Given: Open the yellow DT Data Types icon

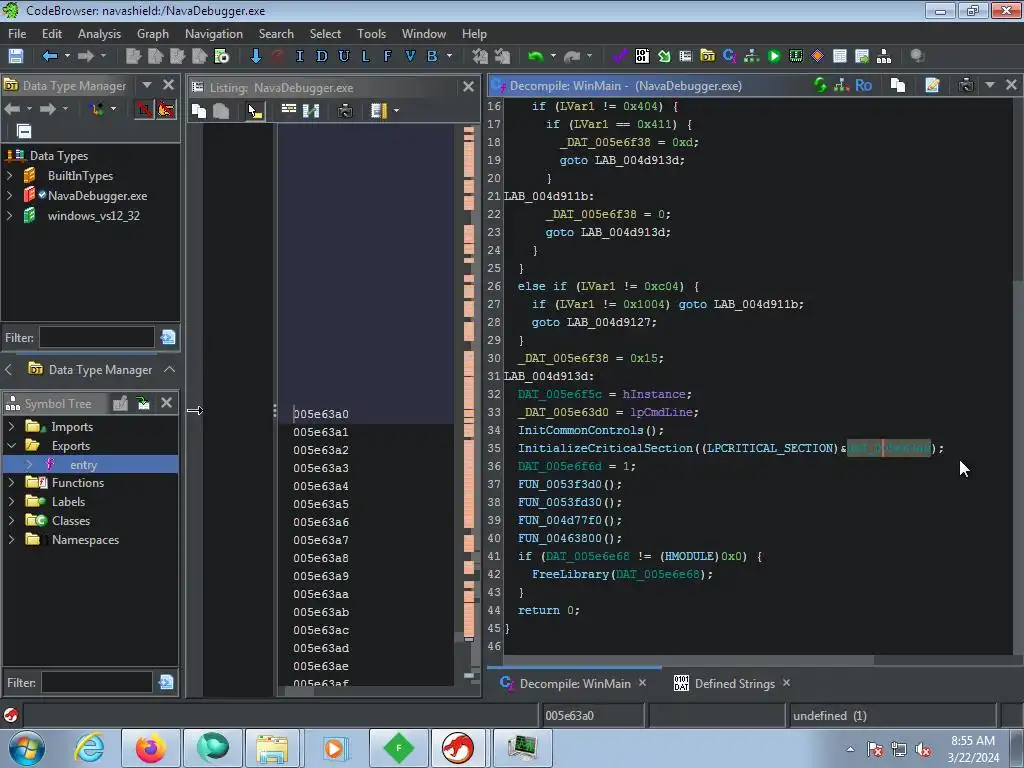Looking at the screenshot, I should 707,56.
